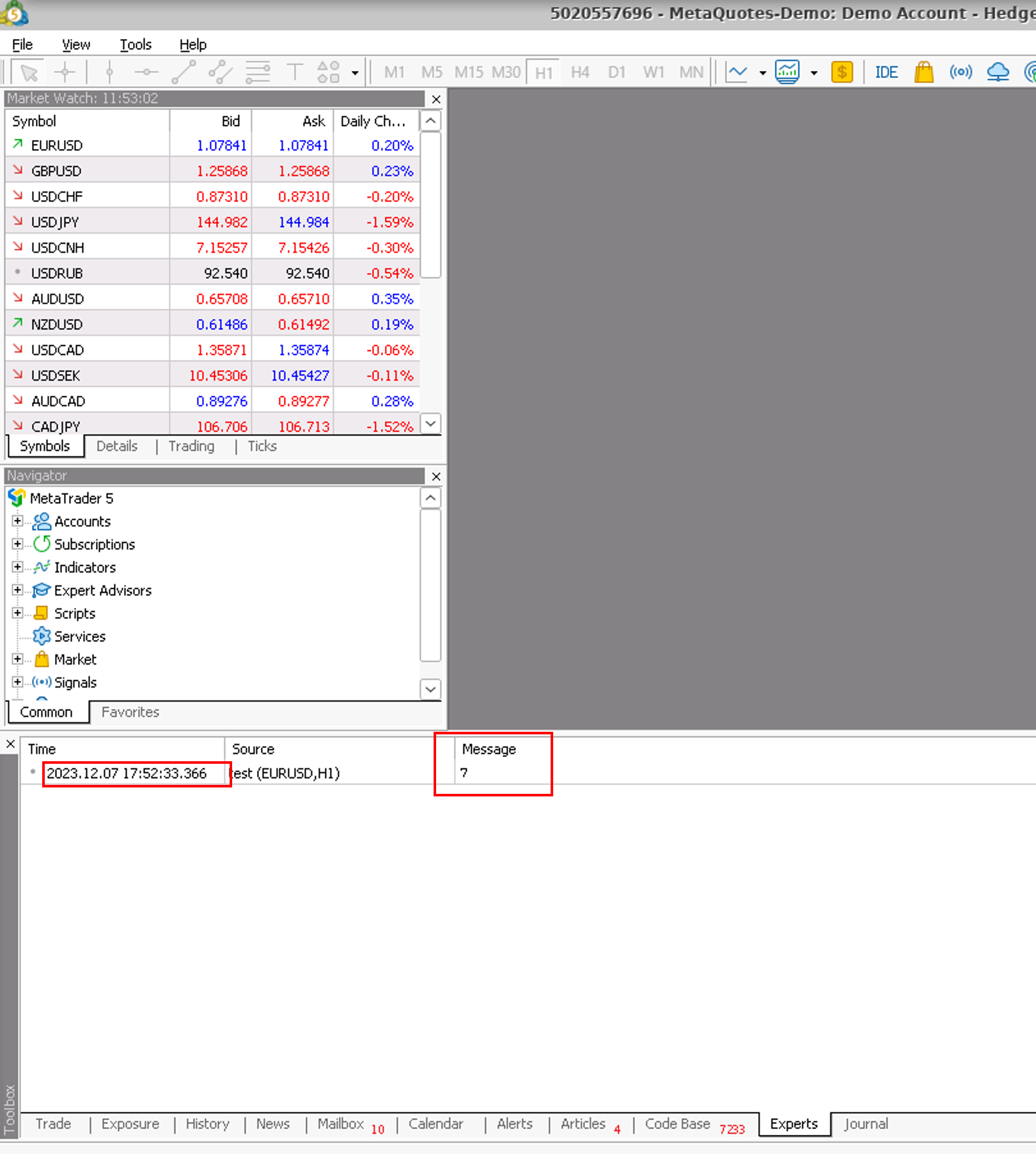The image size is (1036, 1154).
Task: Switch to Details tab in Market Watch
Action: click(117, 446)
